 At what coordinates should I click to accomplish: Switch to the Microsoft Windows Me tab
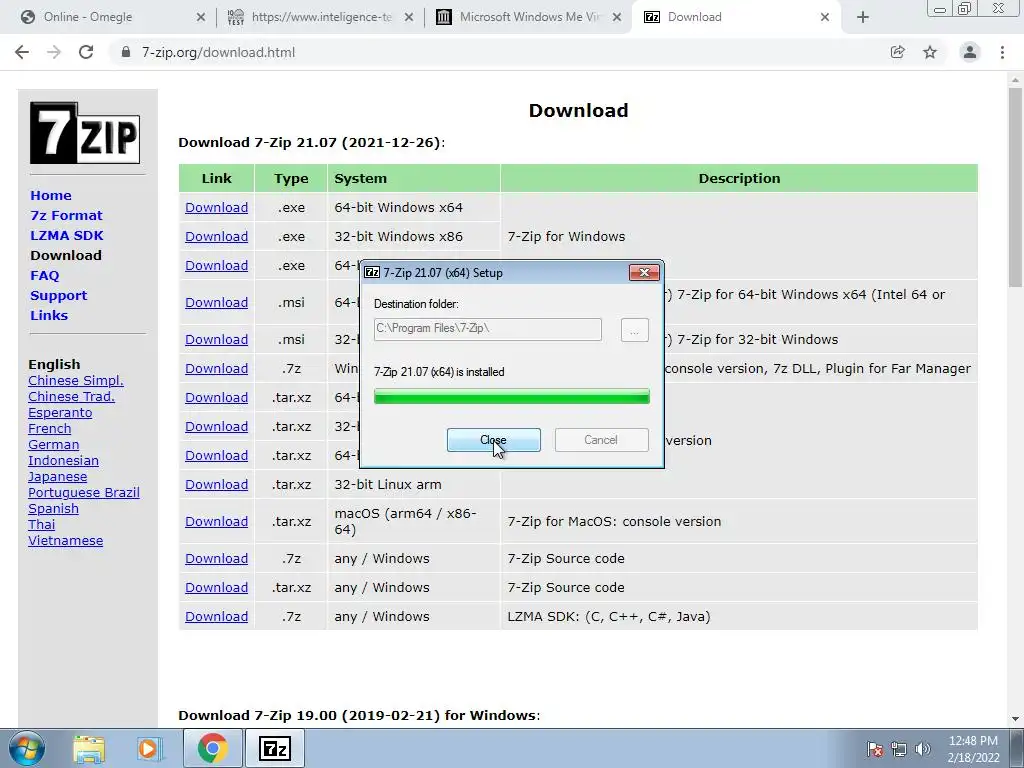529,17
